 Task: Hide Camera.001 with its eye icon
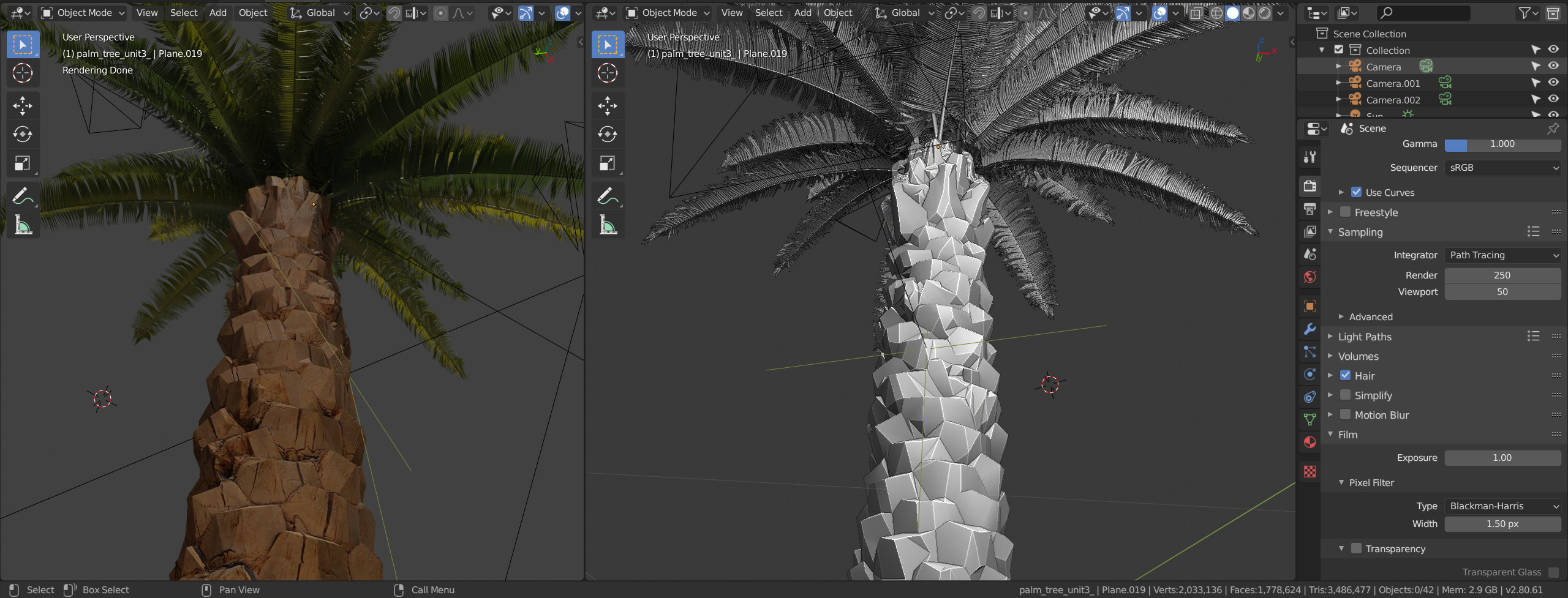(x=1554, y=83)
